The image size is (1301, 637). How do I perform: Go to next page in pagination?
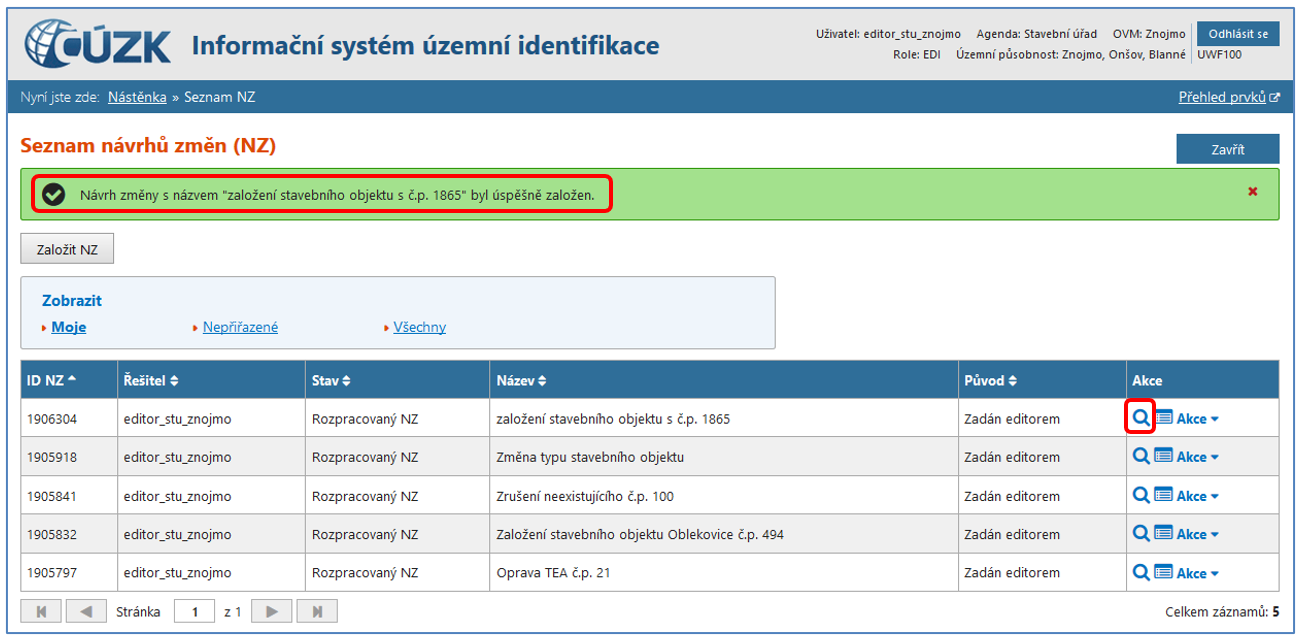coord(271,611)
